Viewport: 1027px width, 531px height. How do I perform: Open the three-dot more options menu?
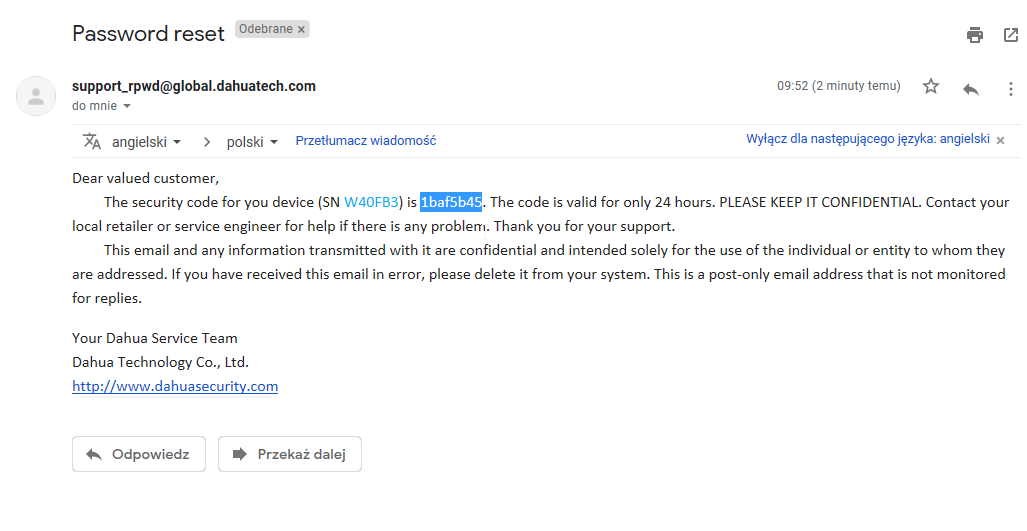pyautogui.click(x=1011, y=90)
